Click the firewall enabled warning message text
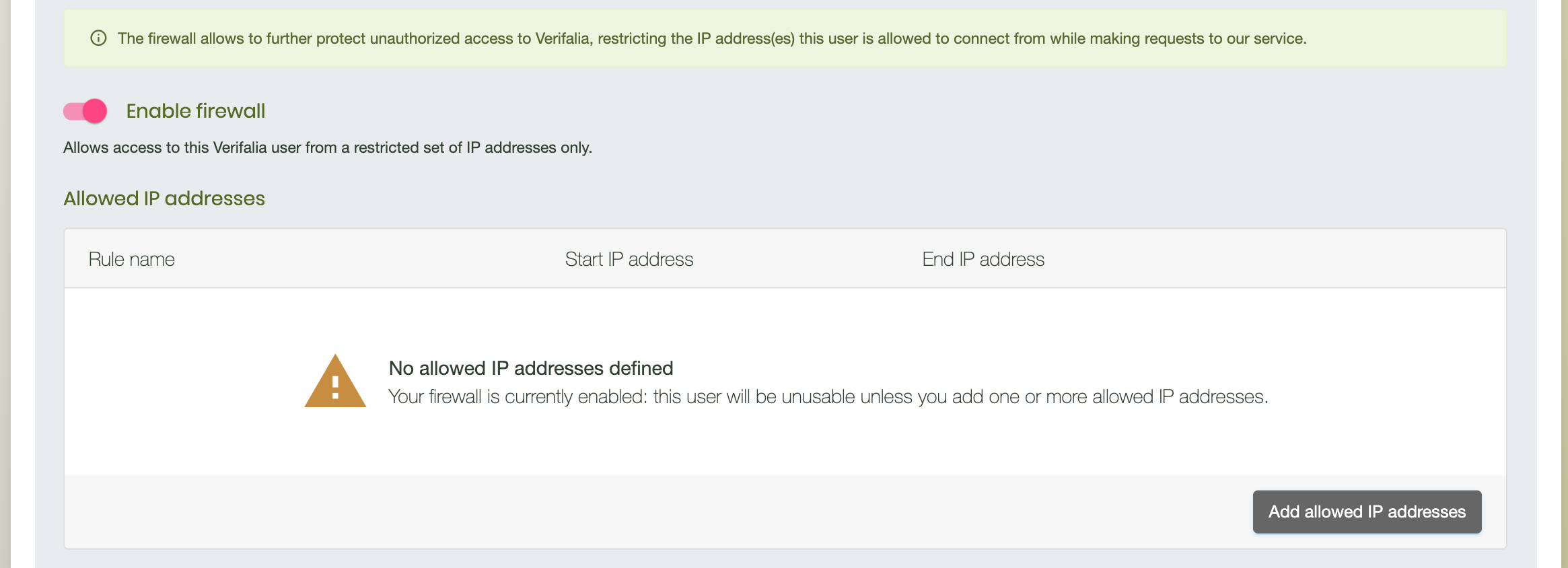This screenshot has width=1568, height=568. pos(827,397)
